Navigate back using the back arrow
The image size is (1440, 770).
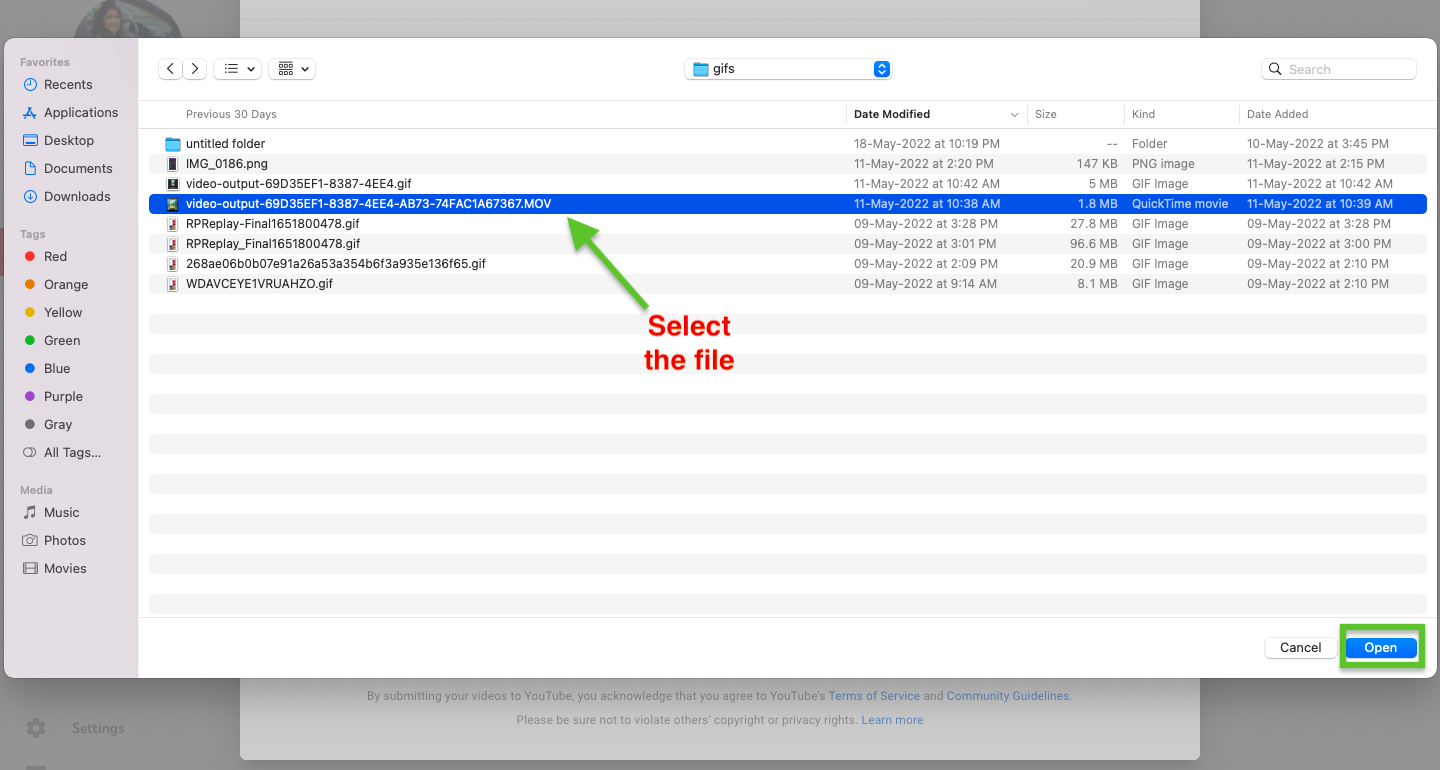point(170,68)
